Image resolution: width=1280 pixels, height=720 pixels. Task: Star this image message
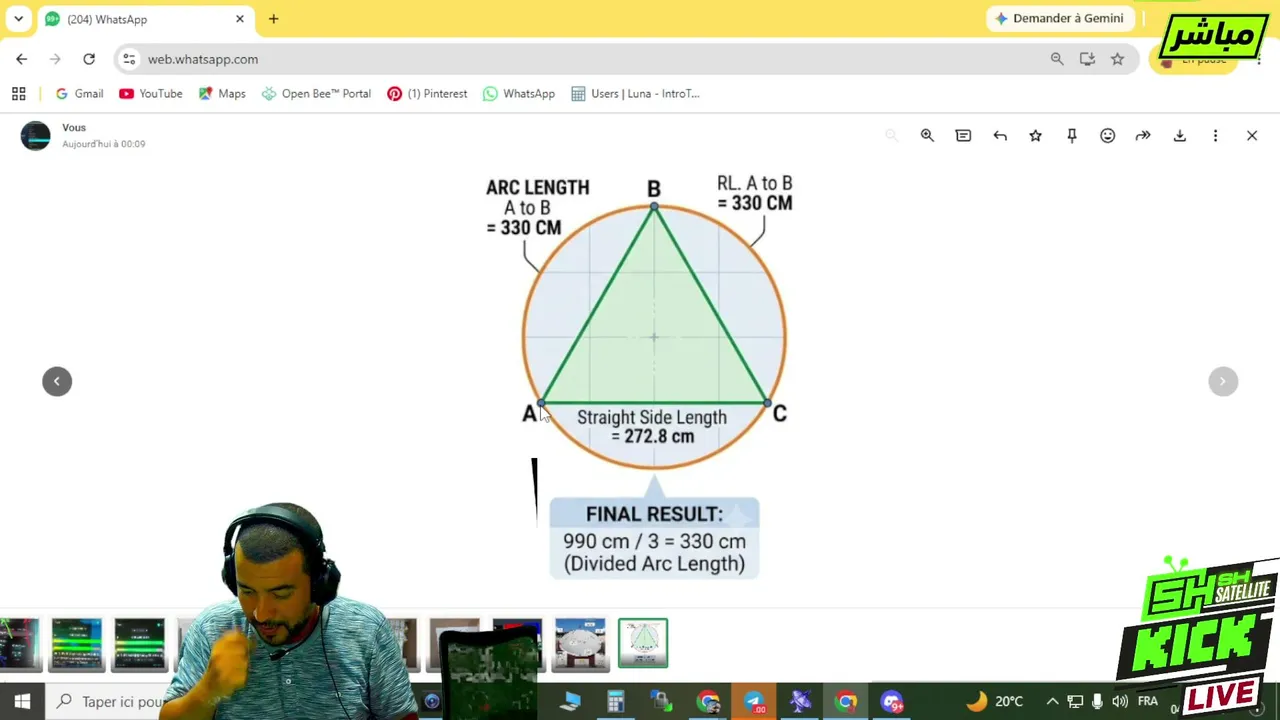point(1035,136)
